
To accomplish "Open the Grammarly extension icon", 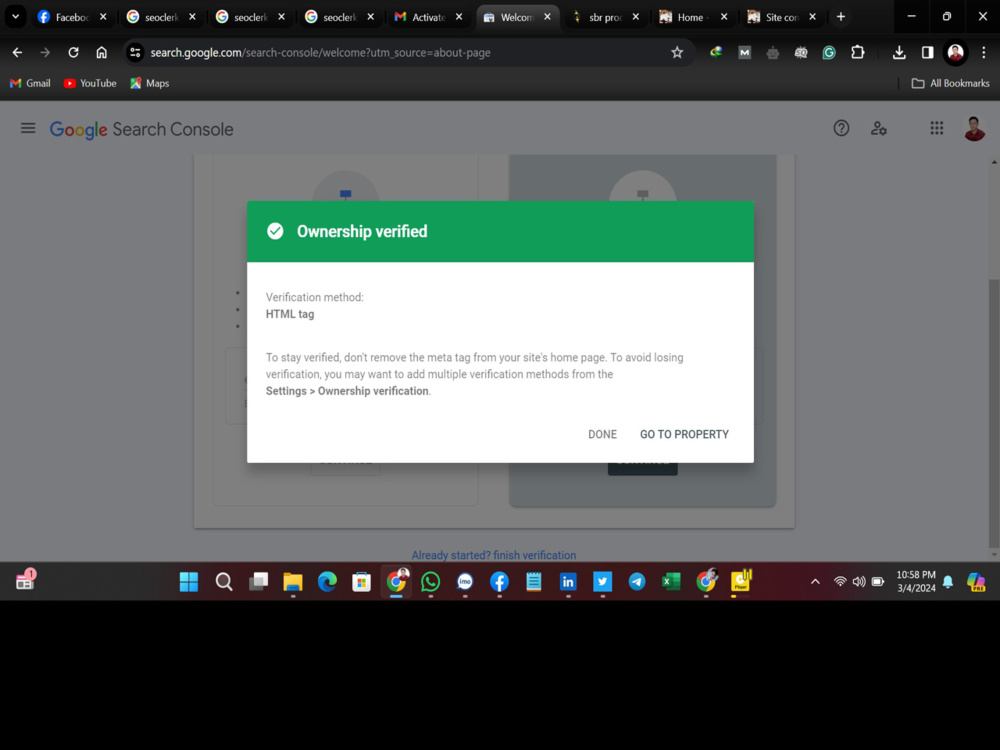I will tap(829, 53).
